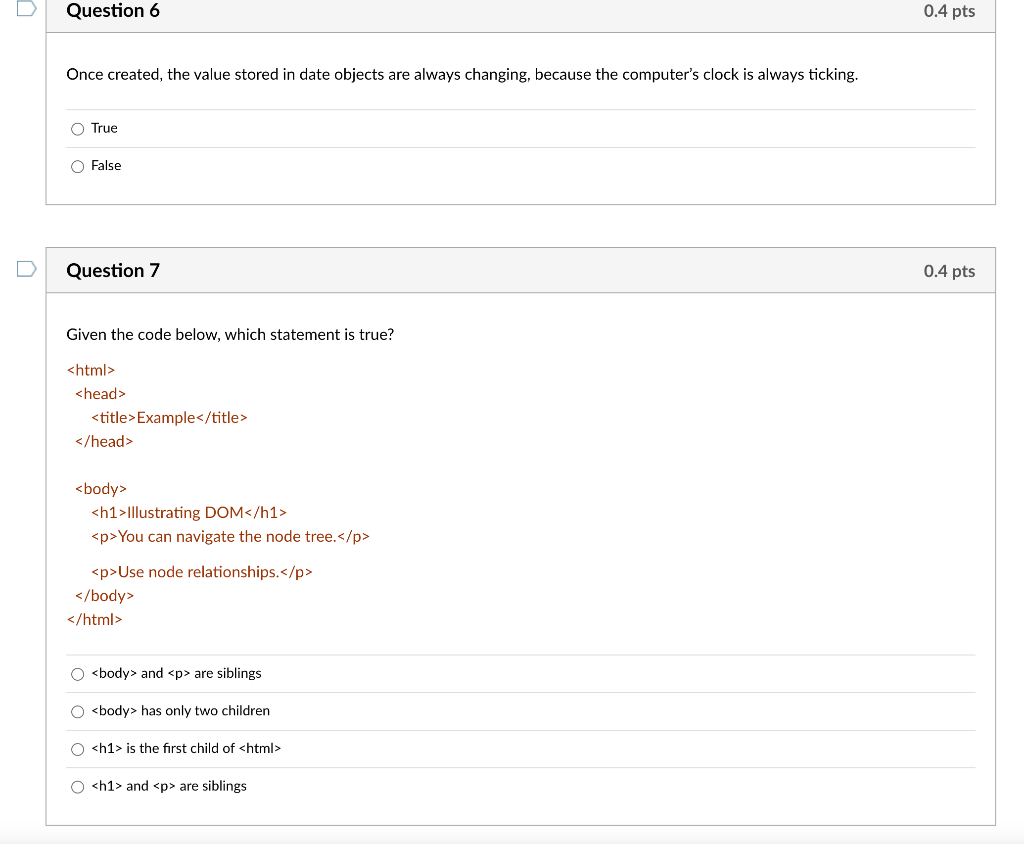Click the Question 7 header

[113, 270]
